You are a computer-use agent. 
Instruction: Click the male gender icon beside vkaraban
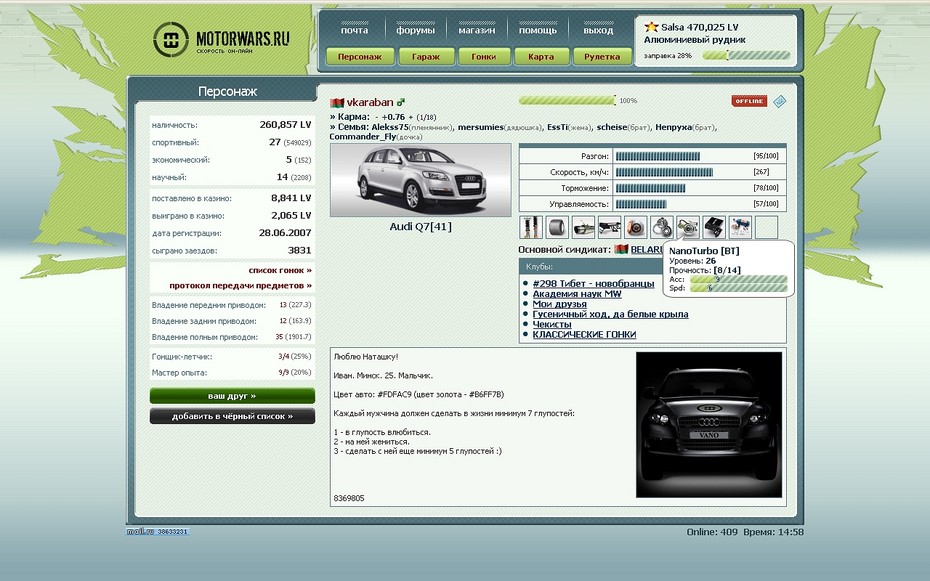click(401, 103)
